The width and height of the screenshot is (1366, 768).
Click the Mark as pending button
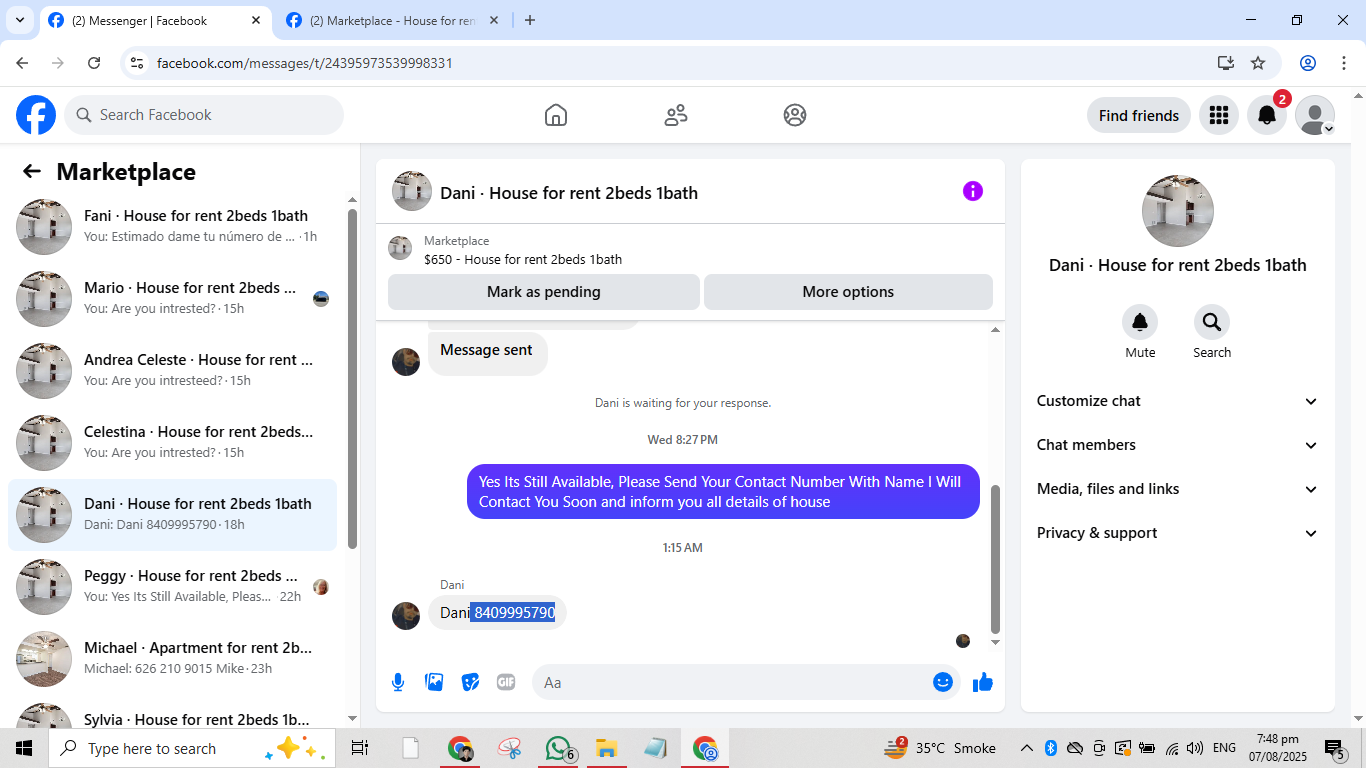coord(544,292)
